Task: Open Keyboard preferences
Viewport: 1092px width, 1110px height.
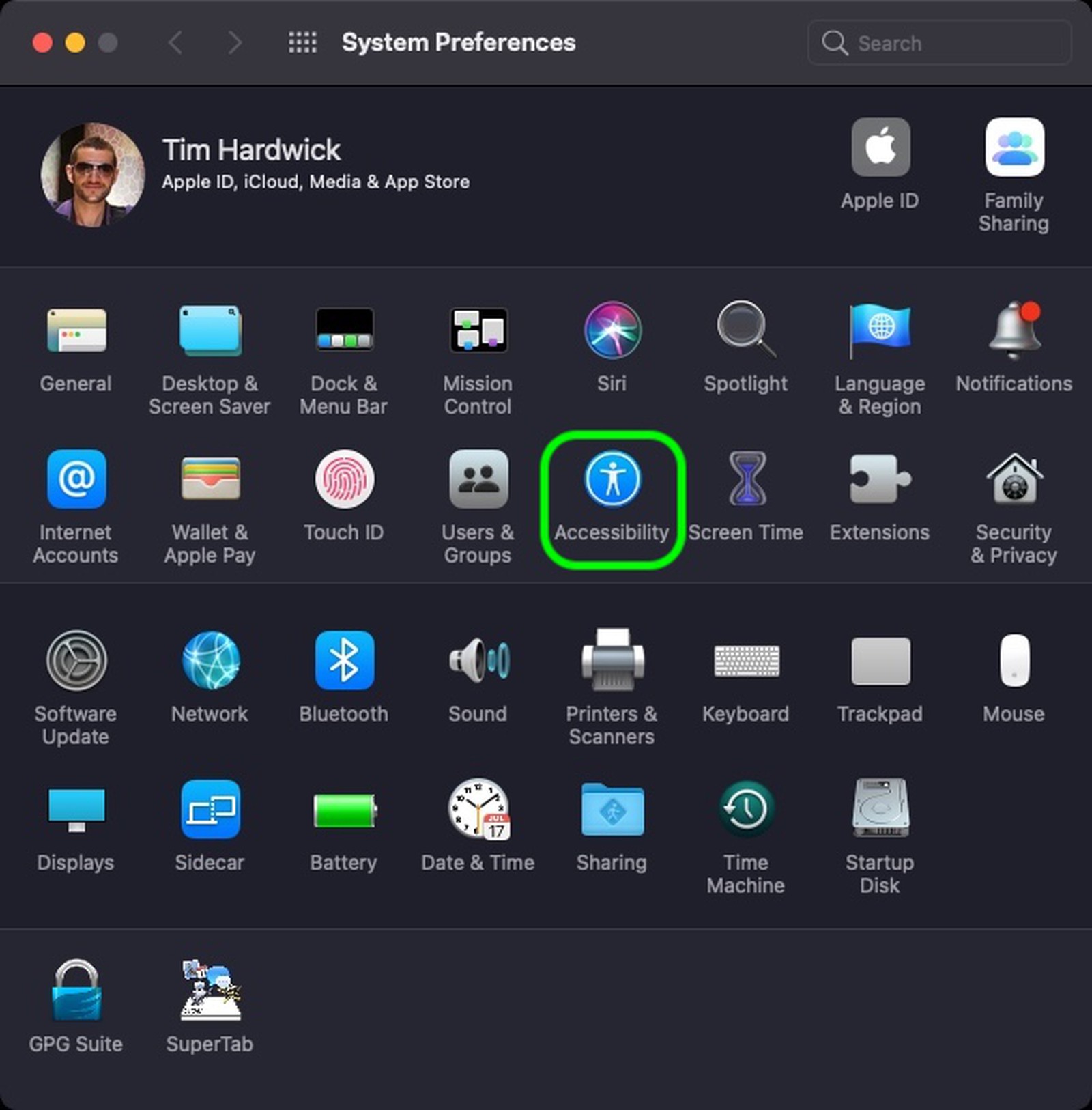Action: 746,661
